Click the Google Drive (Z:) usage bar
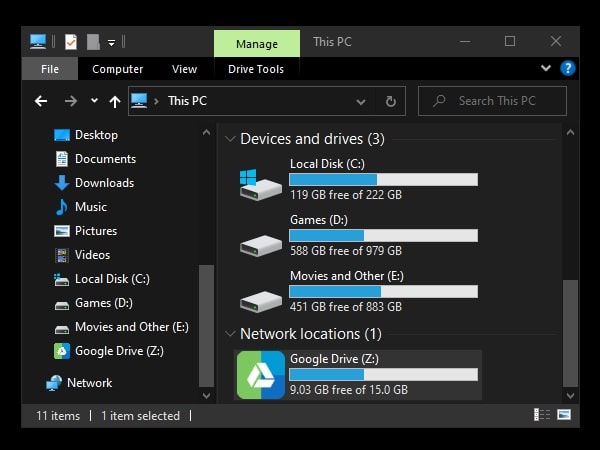This screenshot has width=600, height=450. click(x=383, y=375)
